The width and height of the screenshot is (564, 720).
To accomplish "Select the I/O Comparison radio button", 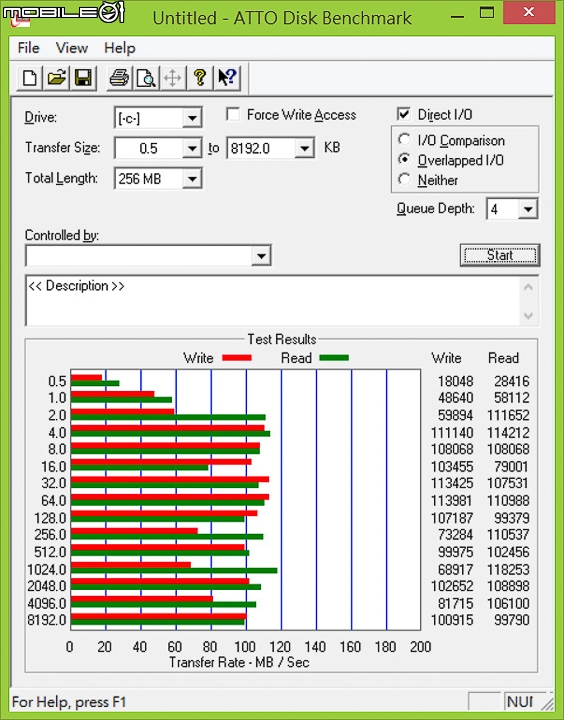I will [404, 140].
